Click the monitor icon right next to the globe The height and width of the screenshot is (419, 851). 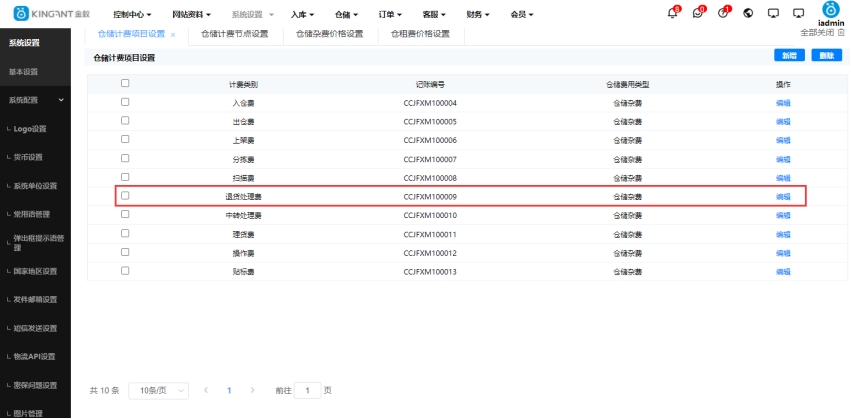click(773, 14)
